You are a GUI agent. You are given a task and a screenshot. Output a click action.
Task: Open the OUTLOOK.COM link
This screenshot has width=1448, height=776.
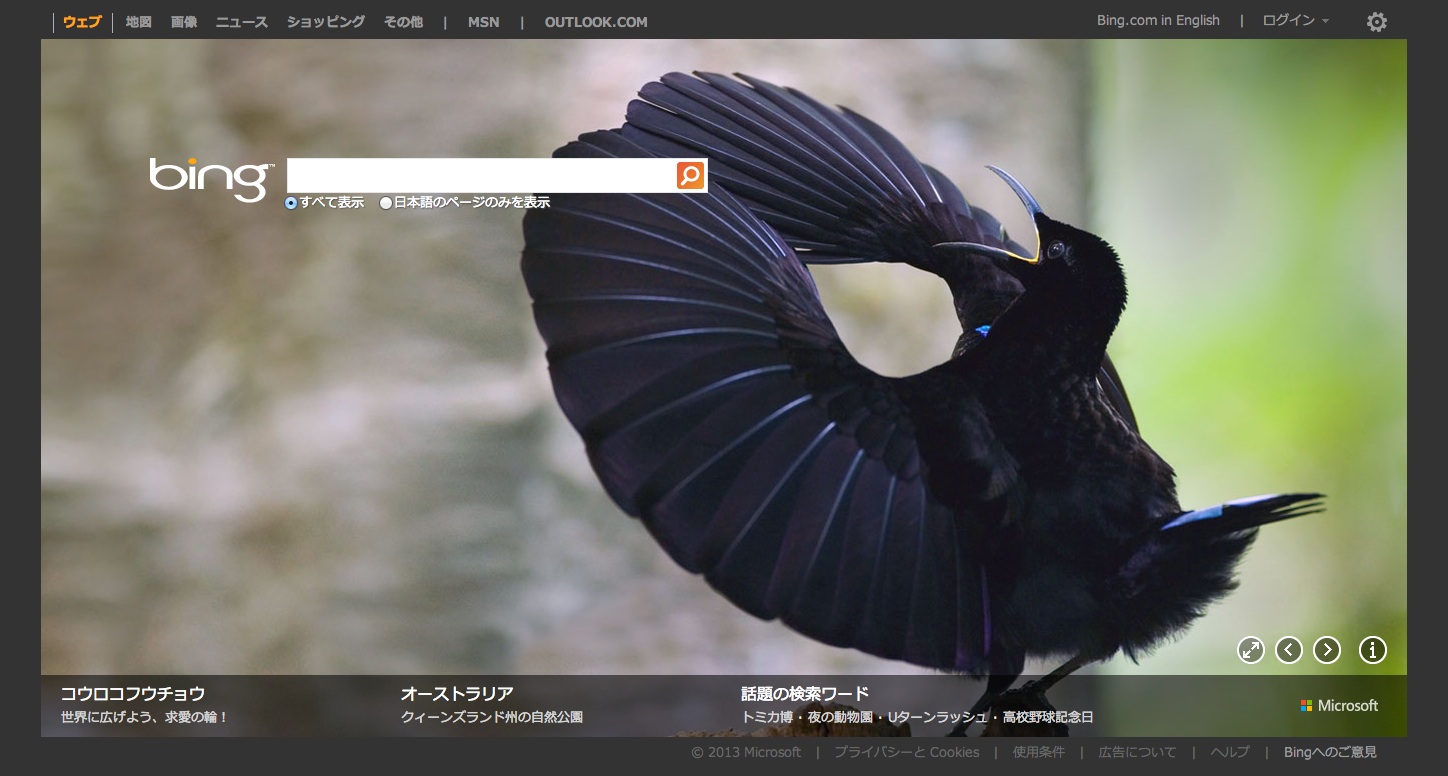click(596, 22)
